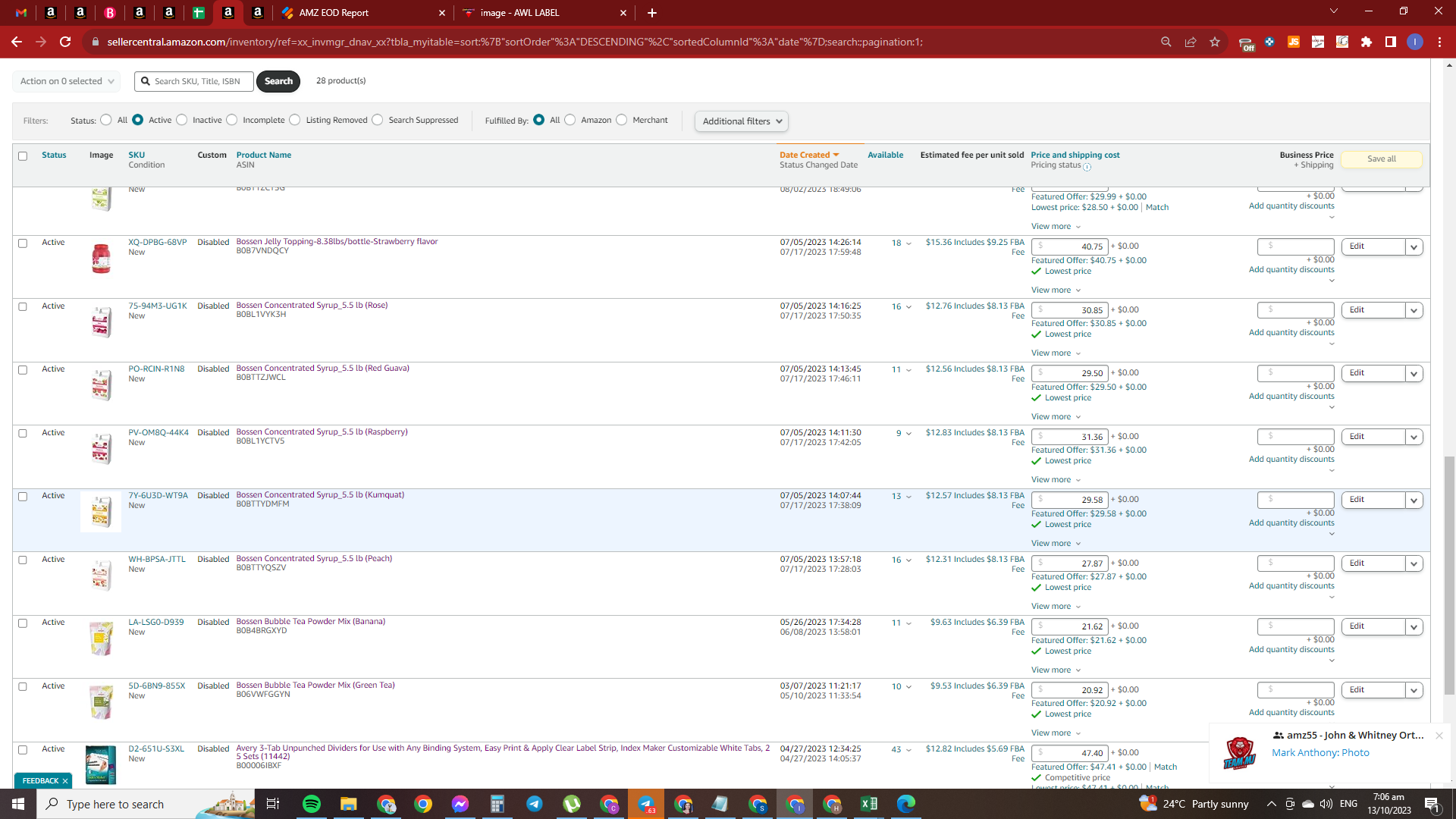Viewport: 1456px width, 819px height.
Task: Expand View more for Peach syrup pricing
Action: [x=1056, y=607]
